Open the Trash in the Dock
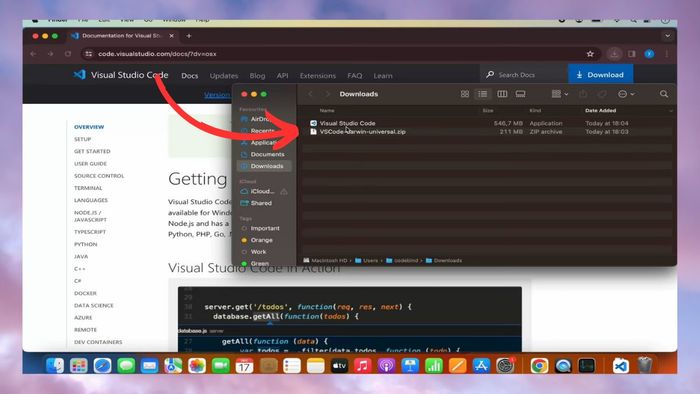Viewport: 700px width, 394px height. [x=645, y=366]
